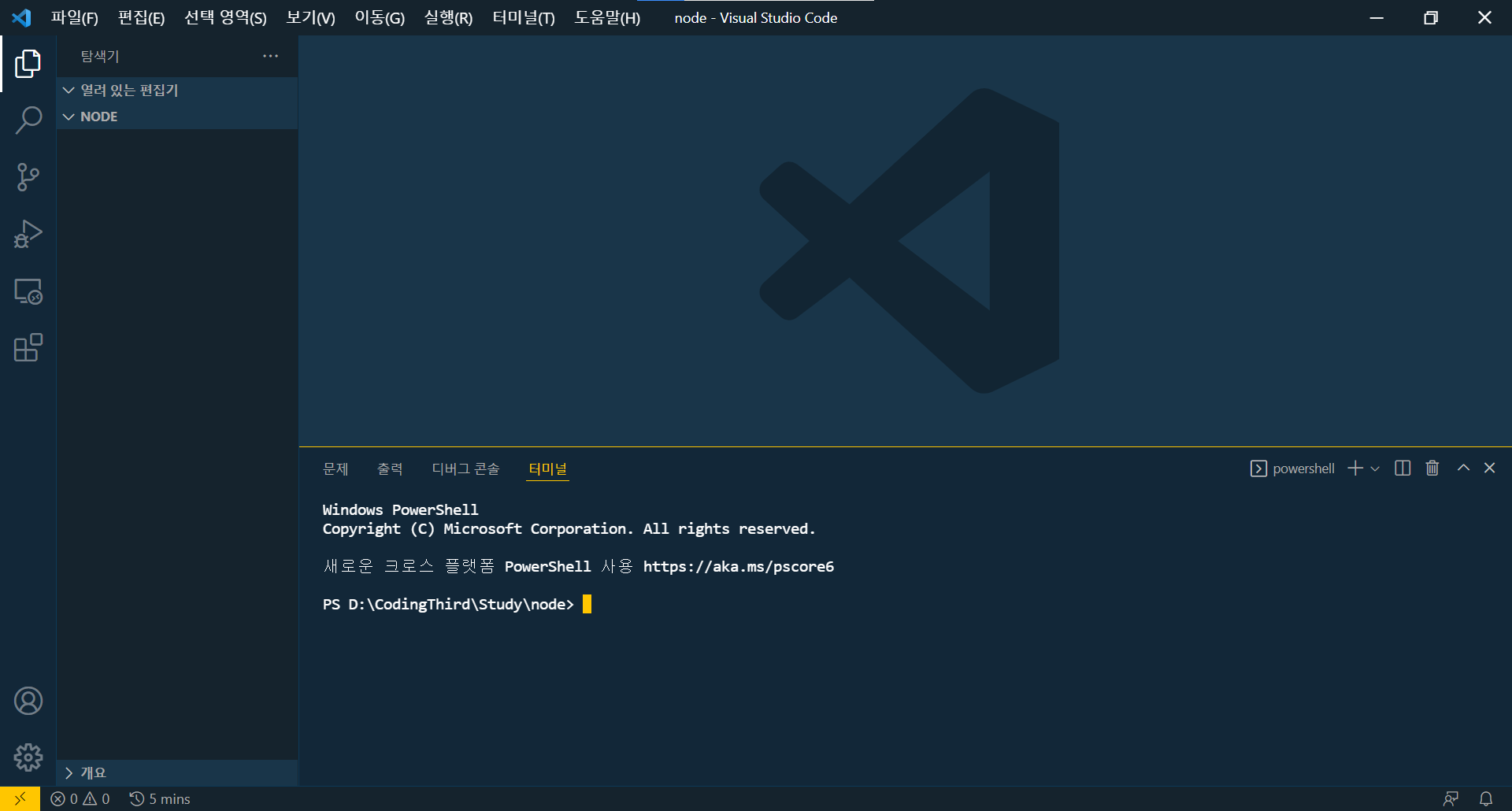Open terminal launch profile dropdown arrow
This screenshot has width=1512, height=811.
point(1375,468)
